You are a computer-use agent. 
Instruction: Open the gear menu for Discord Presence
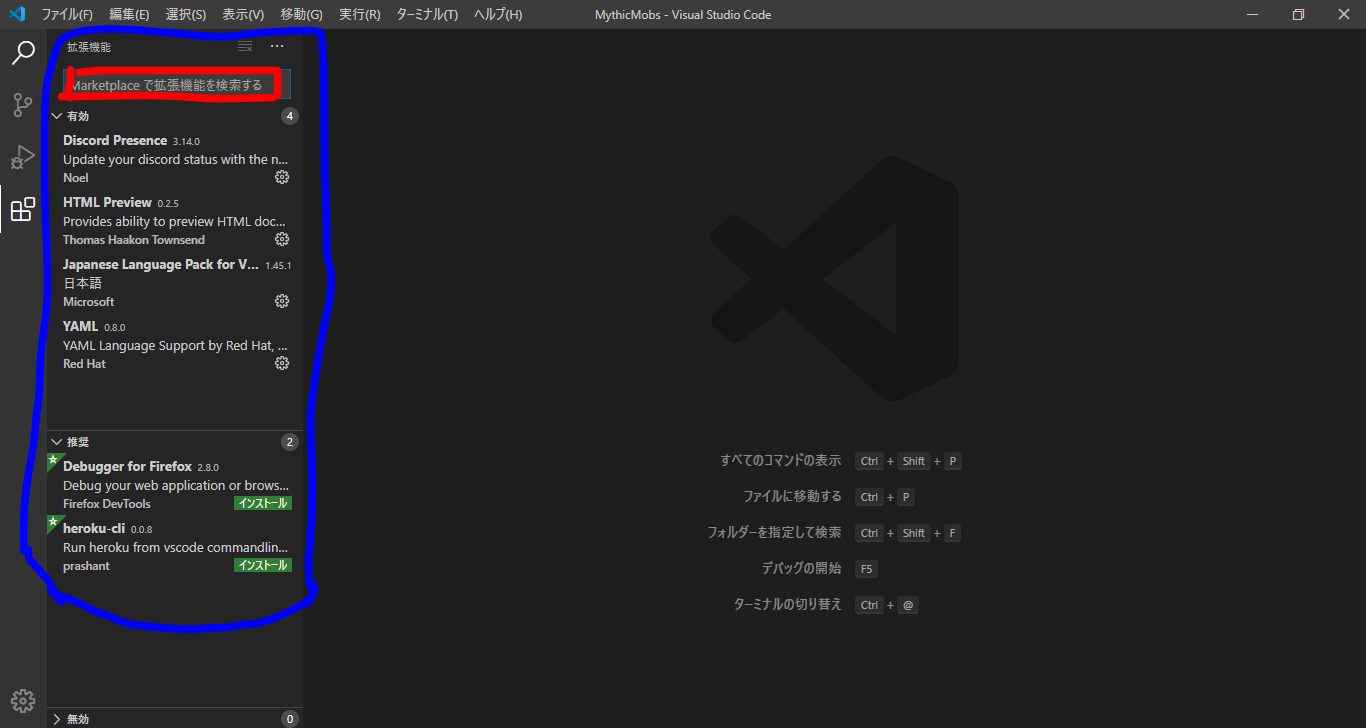(x=282, y=177)
